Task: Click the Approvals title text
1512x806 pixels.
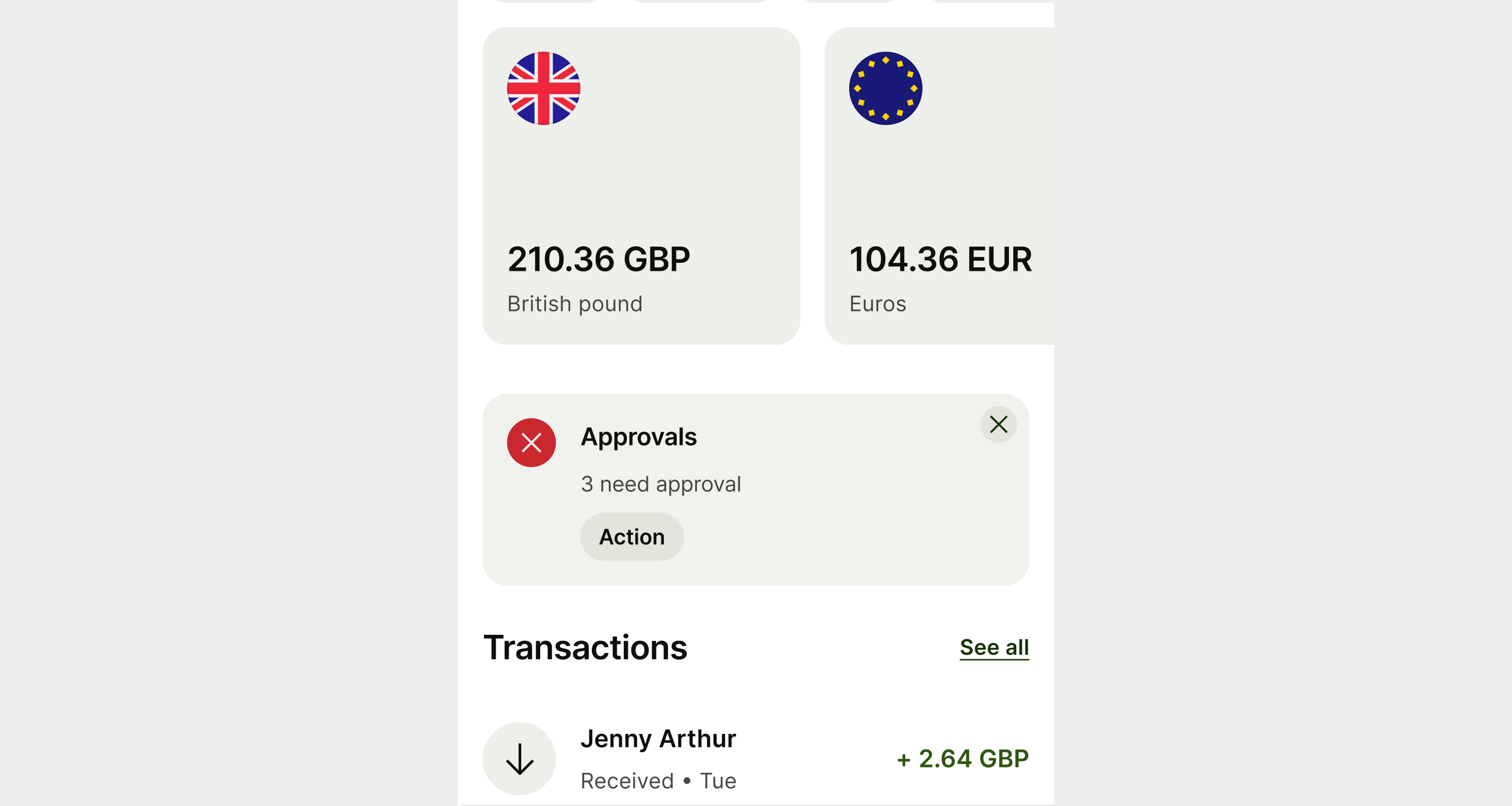Action: 639,438
